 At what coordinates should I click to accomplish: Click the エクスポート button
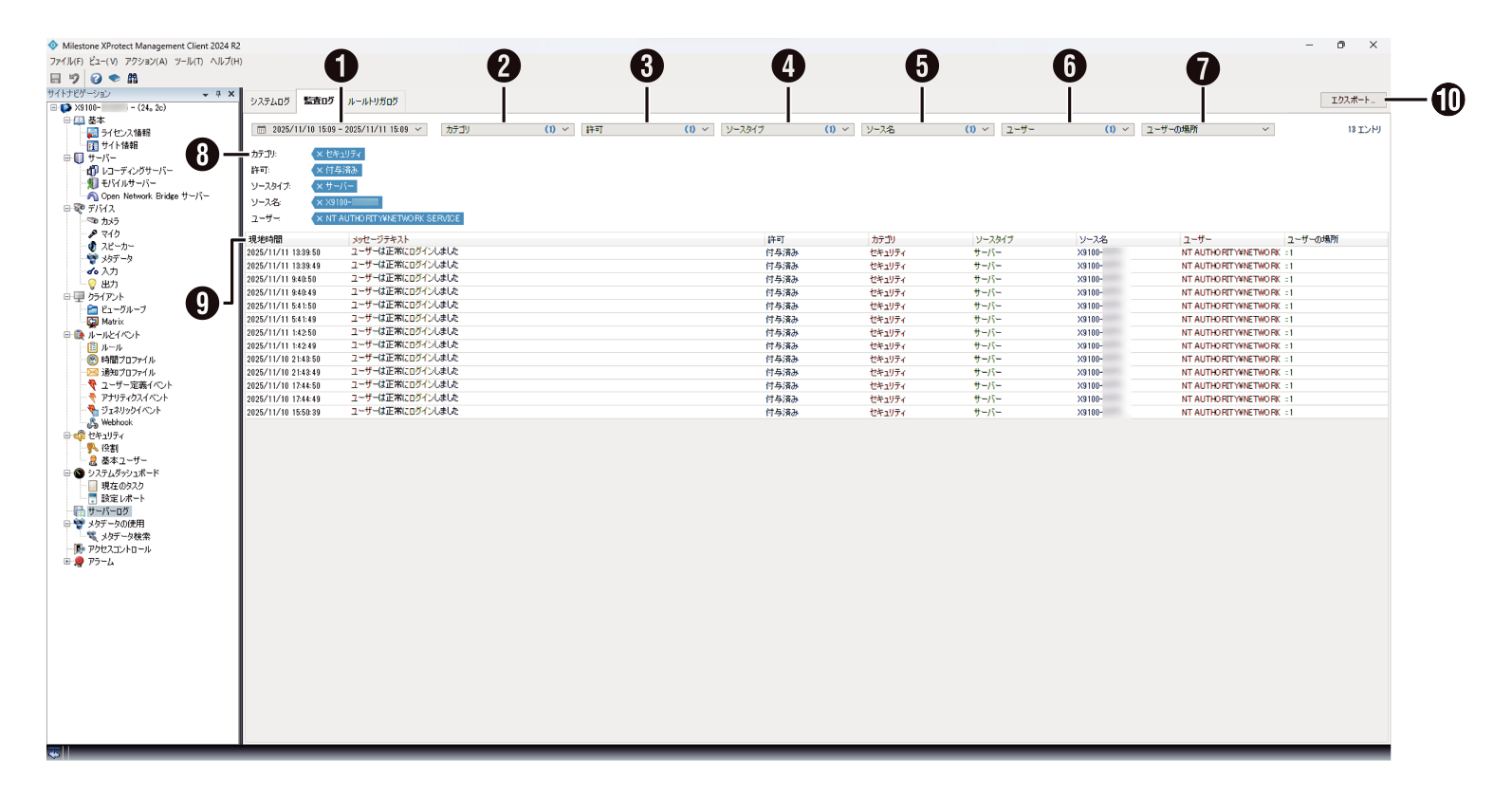coord(1353,100)
